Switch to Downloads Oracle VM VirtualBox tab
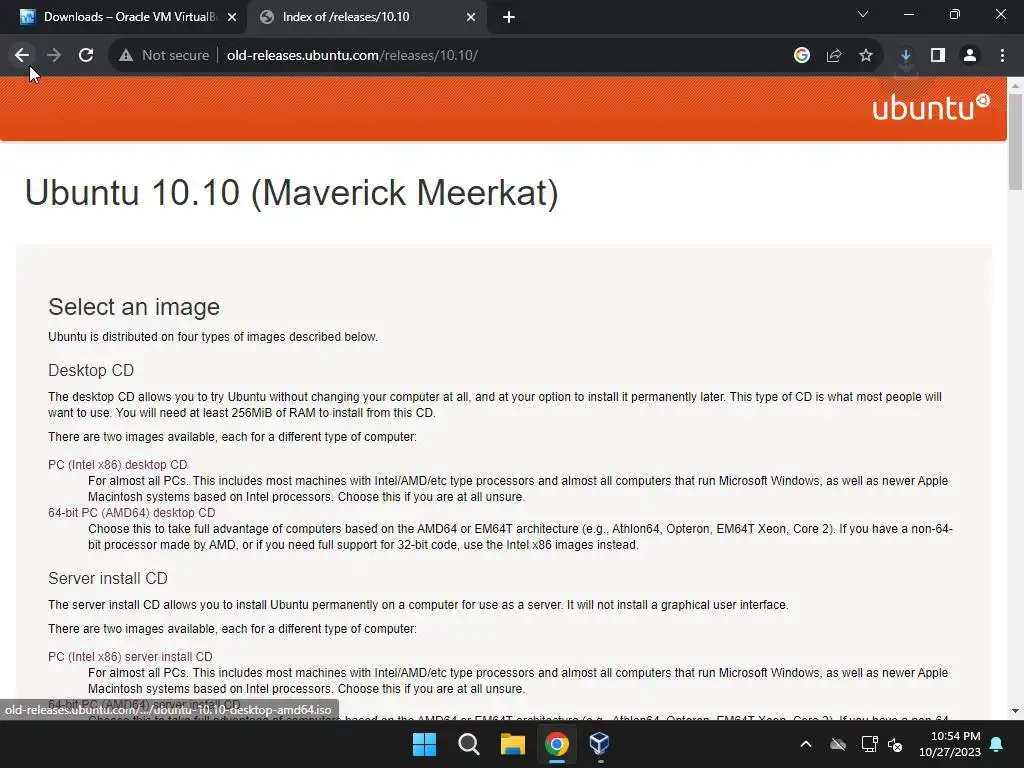This screenshot has height=768, width=1024. 124,17
